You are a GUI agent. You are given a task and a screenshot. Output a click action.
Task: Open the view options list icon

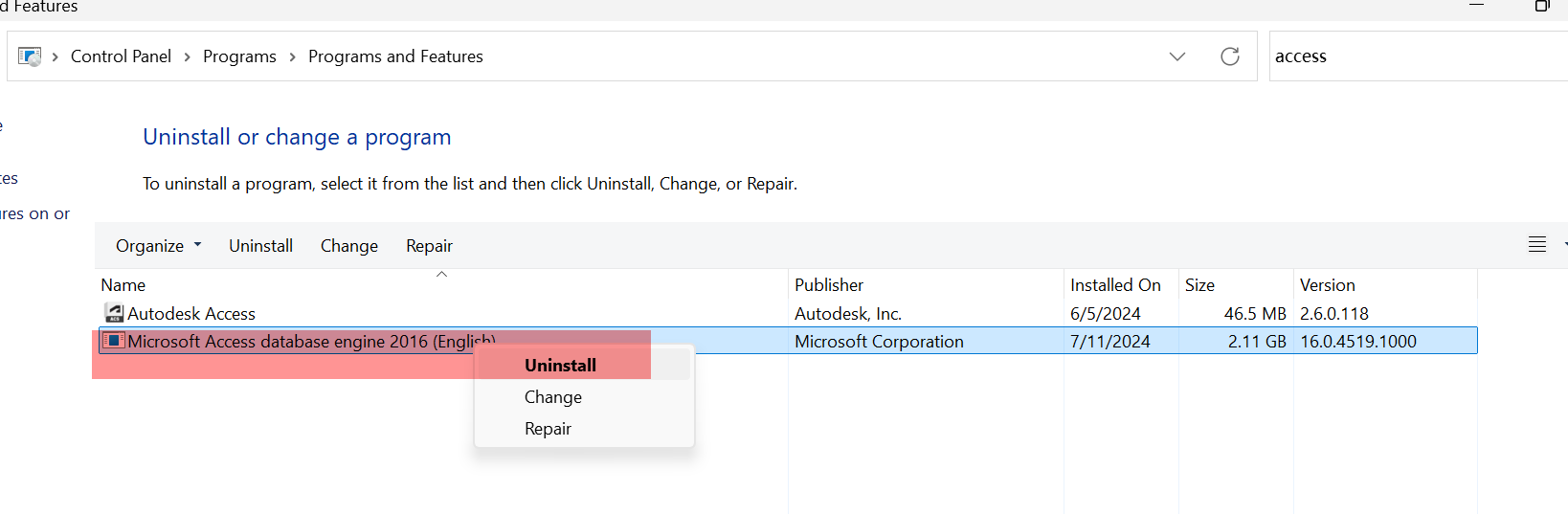[1537, 245]
